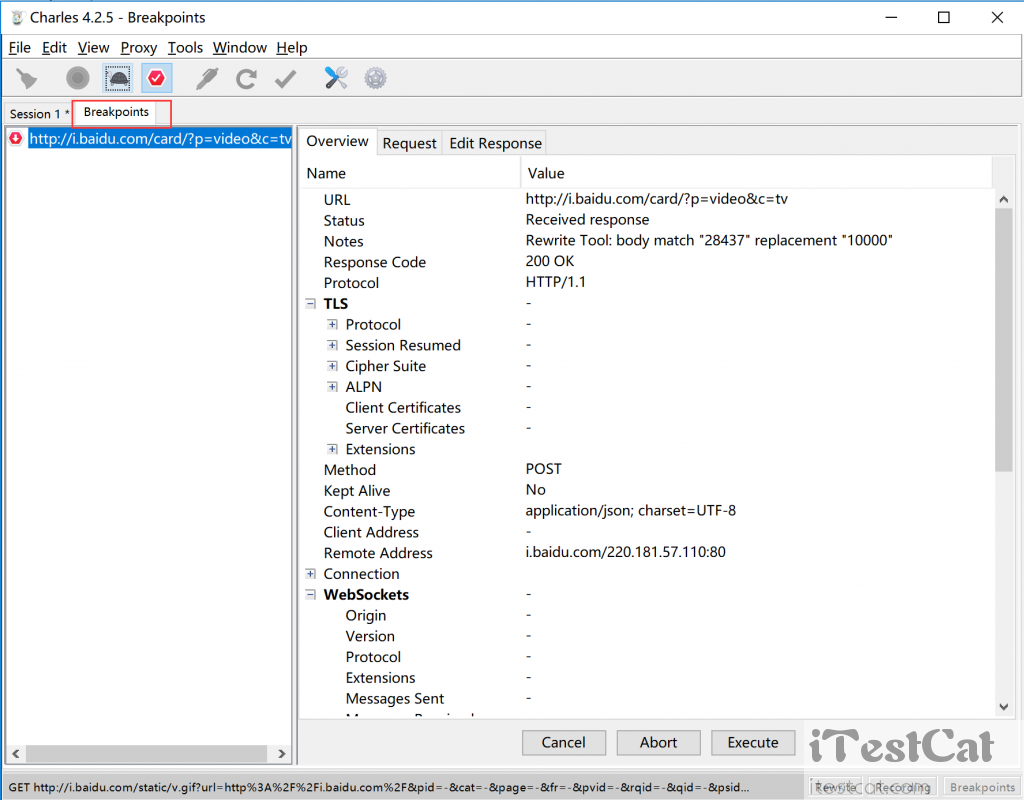
Task: Click the Abort button
Action: 658,743
